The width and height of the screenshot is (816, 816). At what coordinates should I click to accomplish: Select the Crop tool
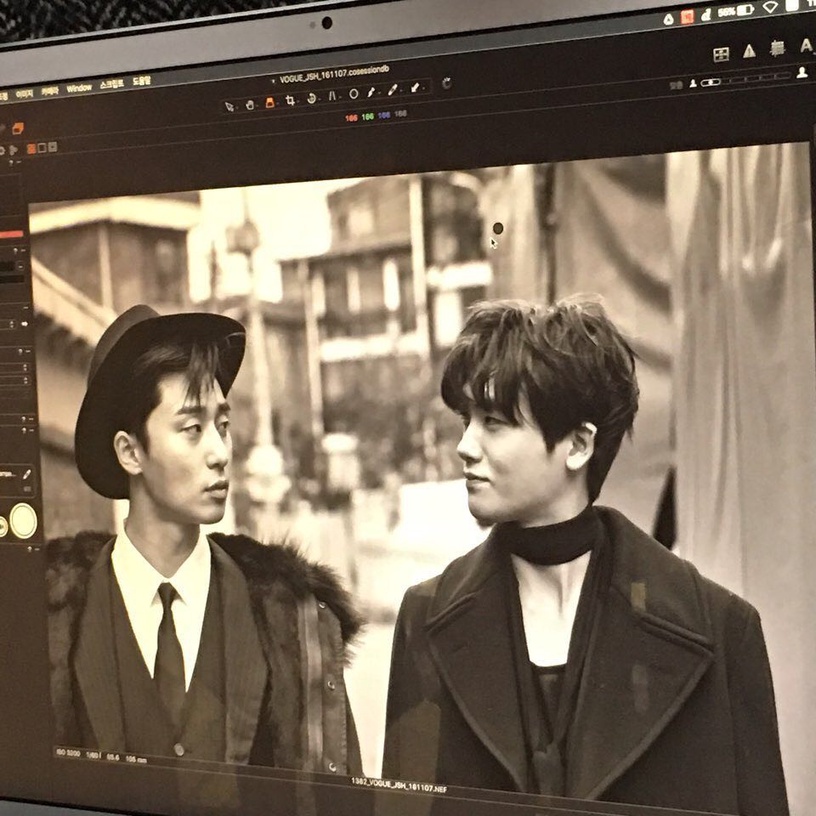(290, 100)
